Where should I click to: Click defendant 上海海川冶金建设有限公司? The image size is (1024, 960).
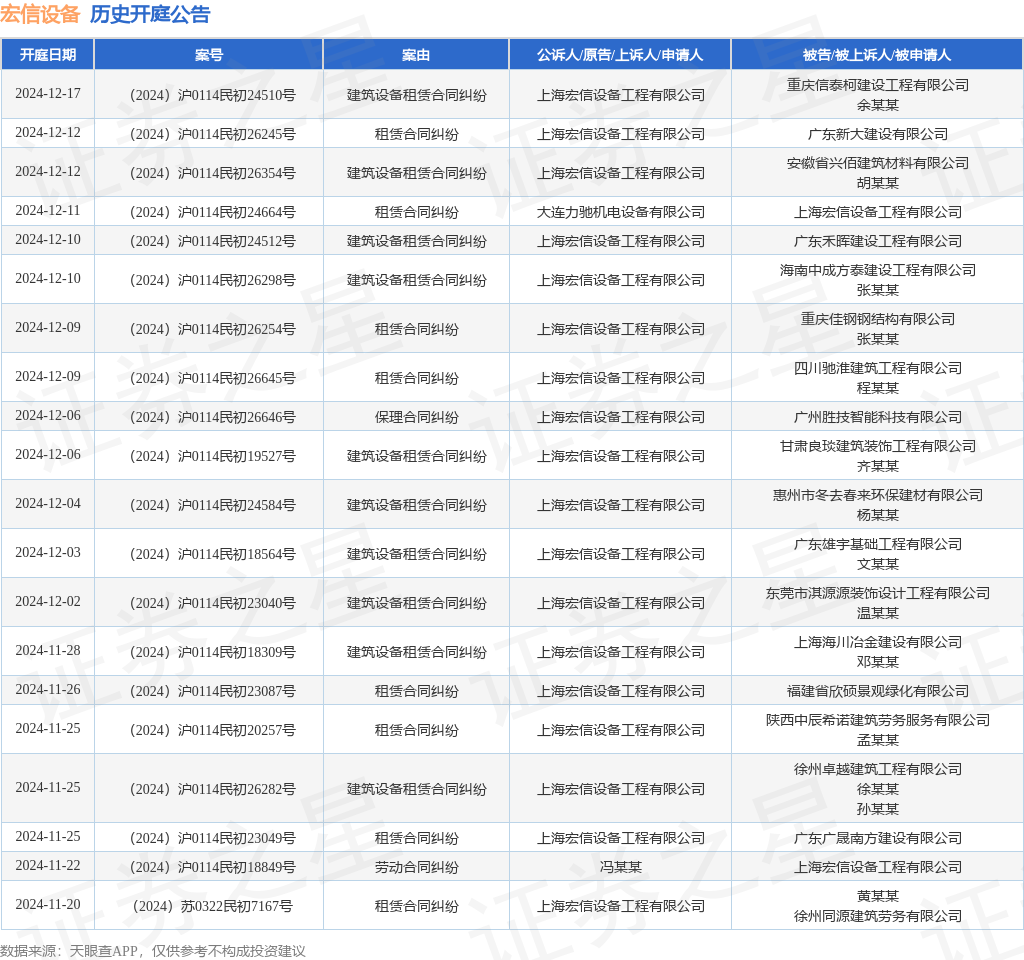878,642
